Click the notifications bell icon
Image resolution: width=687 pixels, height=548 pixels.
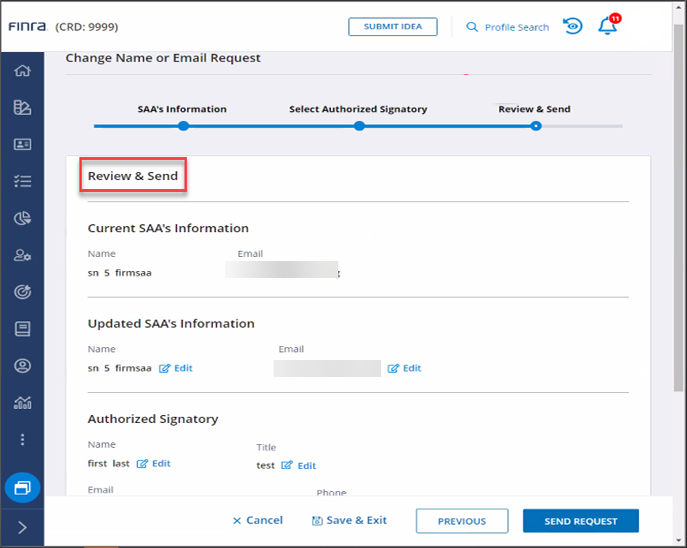pyautogui.click(x=607, y=27)
